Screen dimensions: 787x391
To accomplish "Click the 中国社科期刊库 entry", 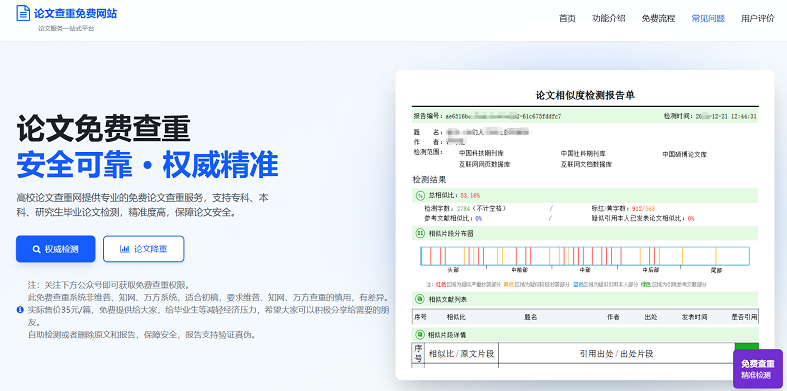I will point(583,153).
